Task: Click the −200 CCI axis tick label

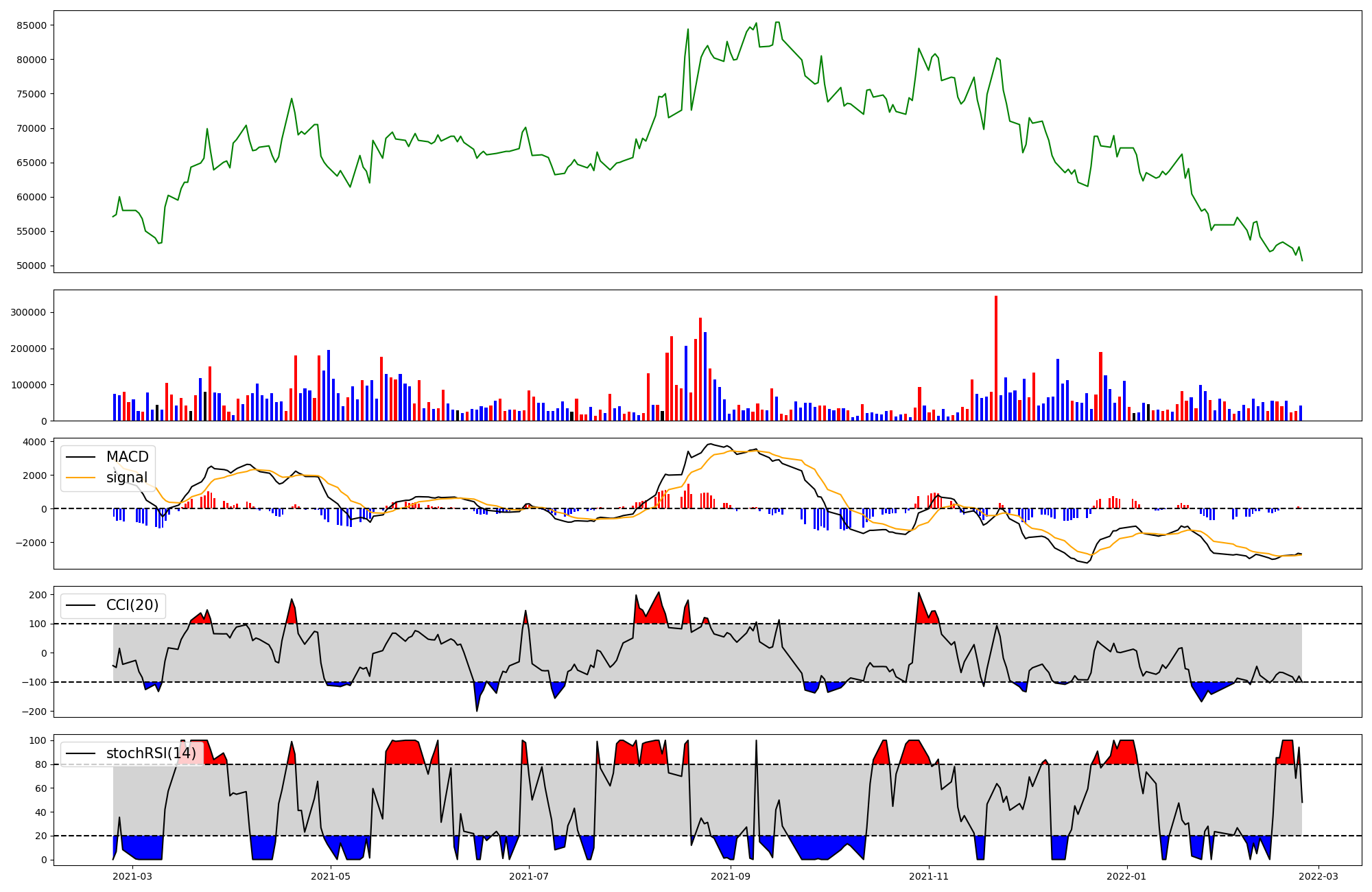Action: click(x=34, y=712)
